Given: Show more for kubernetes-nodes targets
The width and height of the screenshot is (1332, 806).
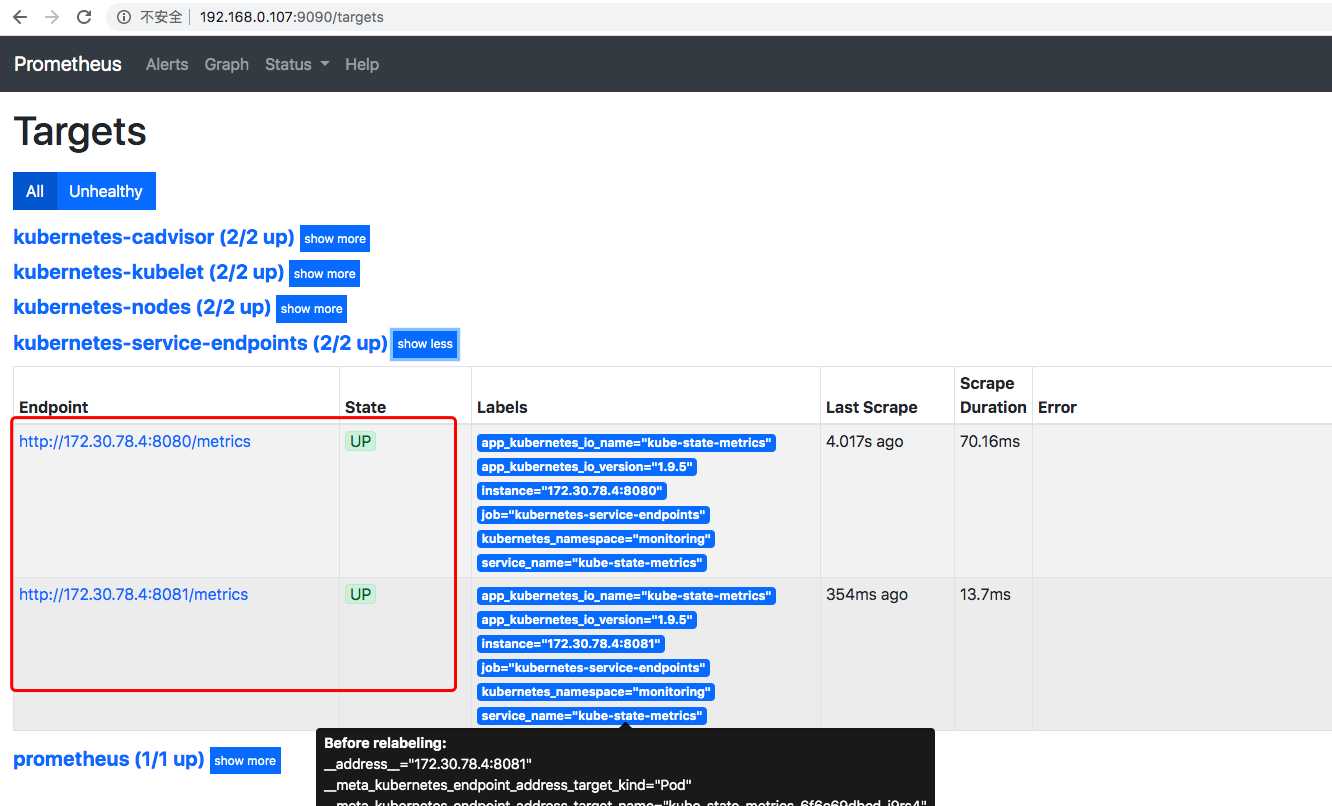Looking at the screenshot, I should coord(311,309).
